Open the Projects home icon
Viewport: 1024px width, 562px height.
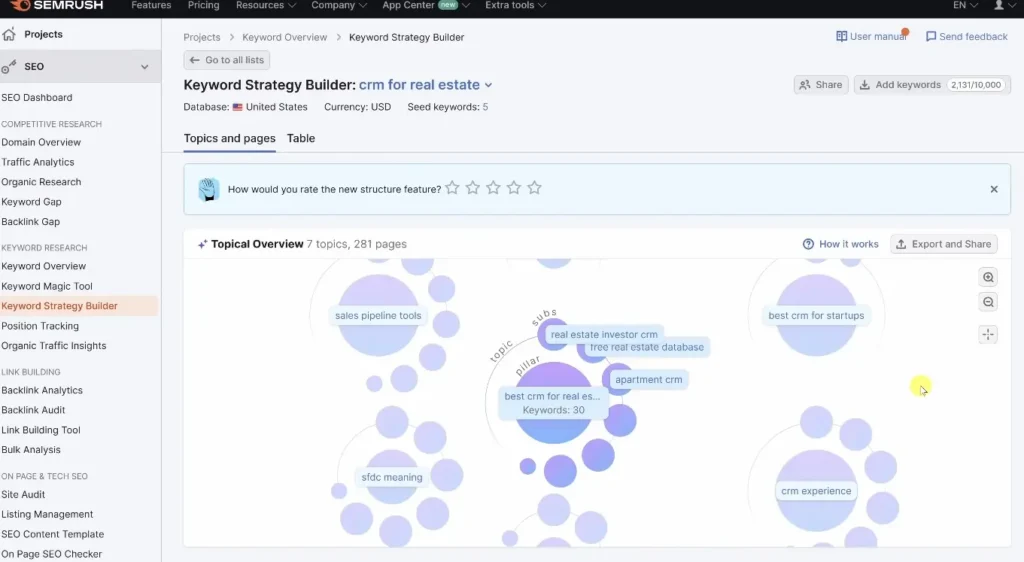tap(8, 34)
